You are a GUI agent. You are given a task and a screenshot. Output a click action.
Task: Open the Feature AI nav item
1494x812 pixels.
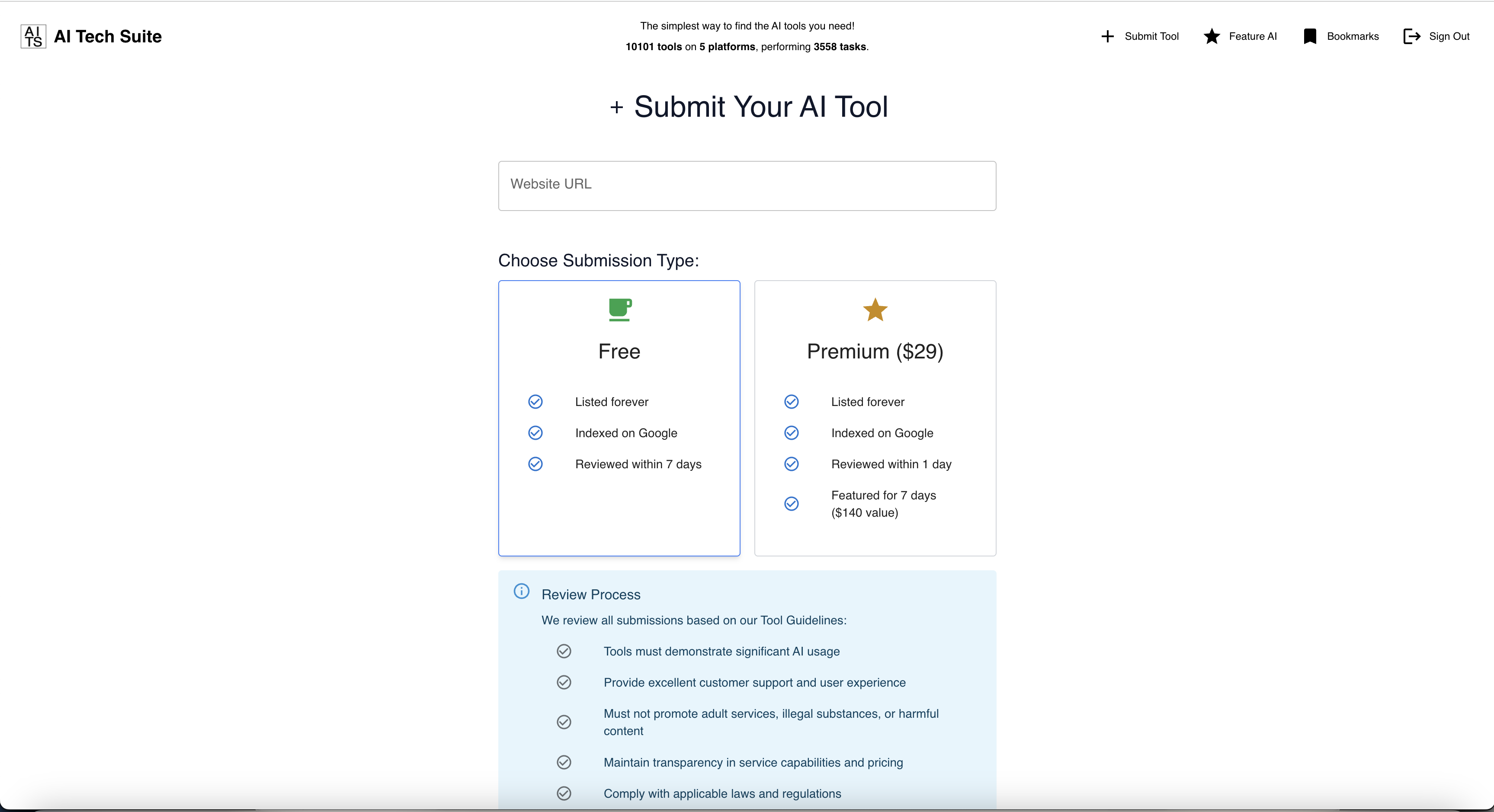[x=1253, y=36]
